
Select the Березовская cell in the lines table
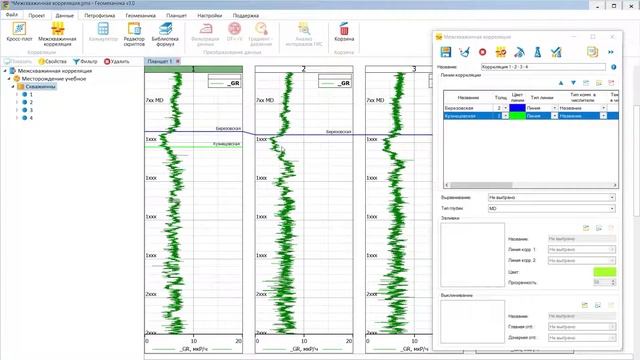pos(468,108)
